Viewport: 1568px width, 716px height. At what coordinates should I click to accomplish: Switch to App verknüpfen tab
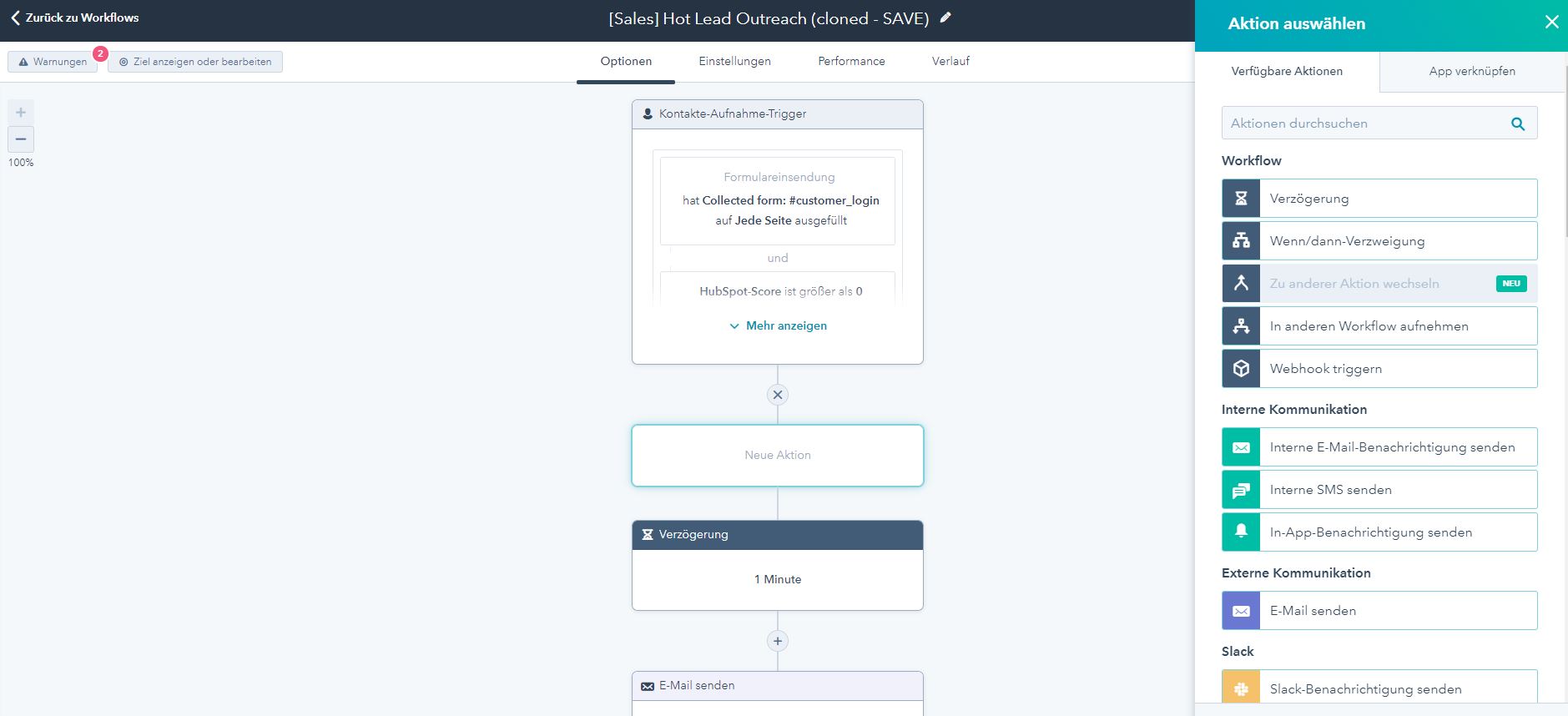1472,71
